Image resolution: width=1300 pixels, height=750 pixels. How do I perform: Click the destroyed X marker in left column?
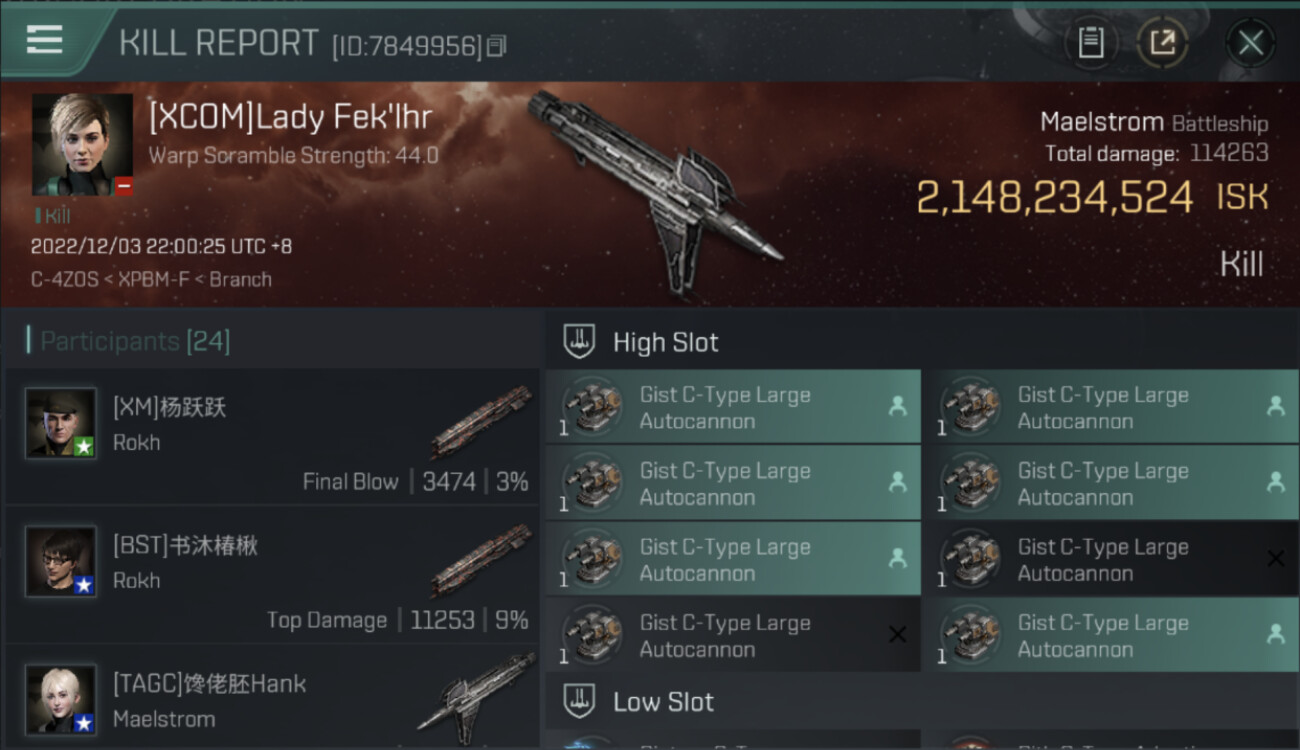point(897,635)
